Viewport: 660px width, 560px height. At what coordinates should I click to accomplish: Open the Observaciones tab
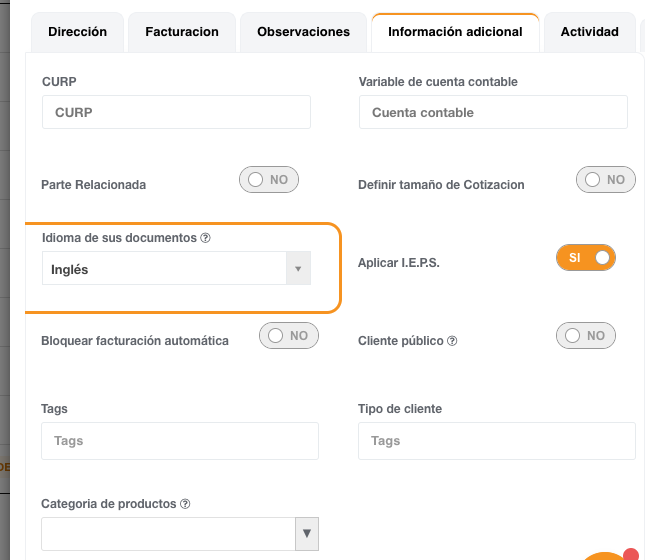pyautogui.click(x=303, y=32)
